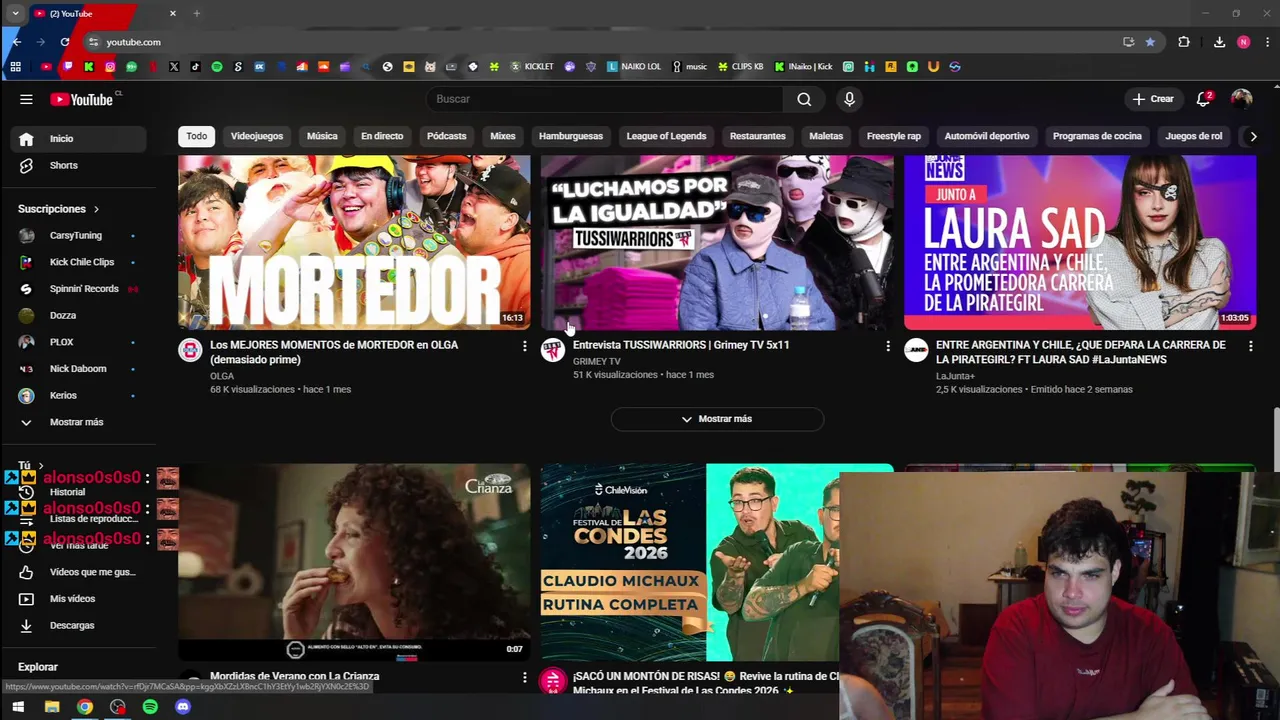Image resolution: width=1280 pixels, height=720 pixels.
Task: Click GRIMEY TV channel avatar
Action: (x=553, y=350)
